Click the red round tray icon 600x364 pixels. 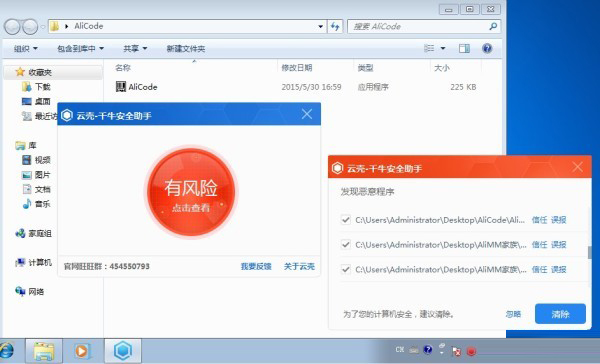click(x=471, y=351)
